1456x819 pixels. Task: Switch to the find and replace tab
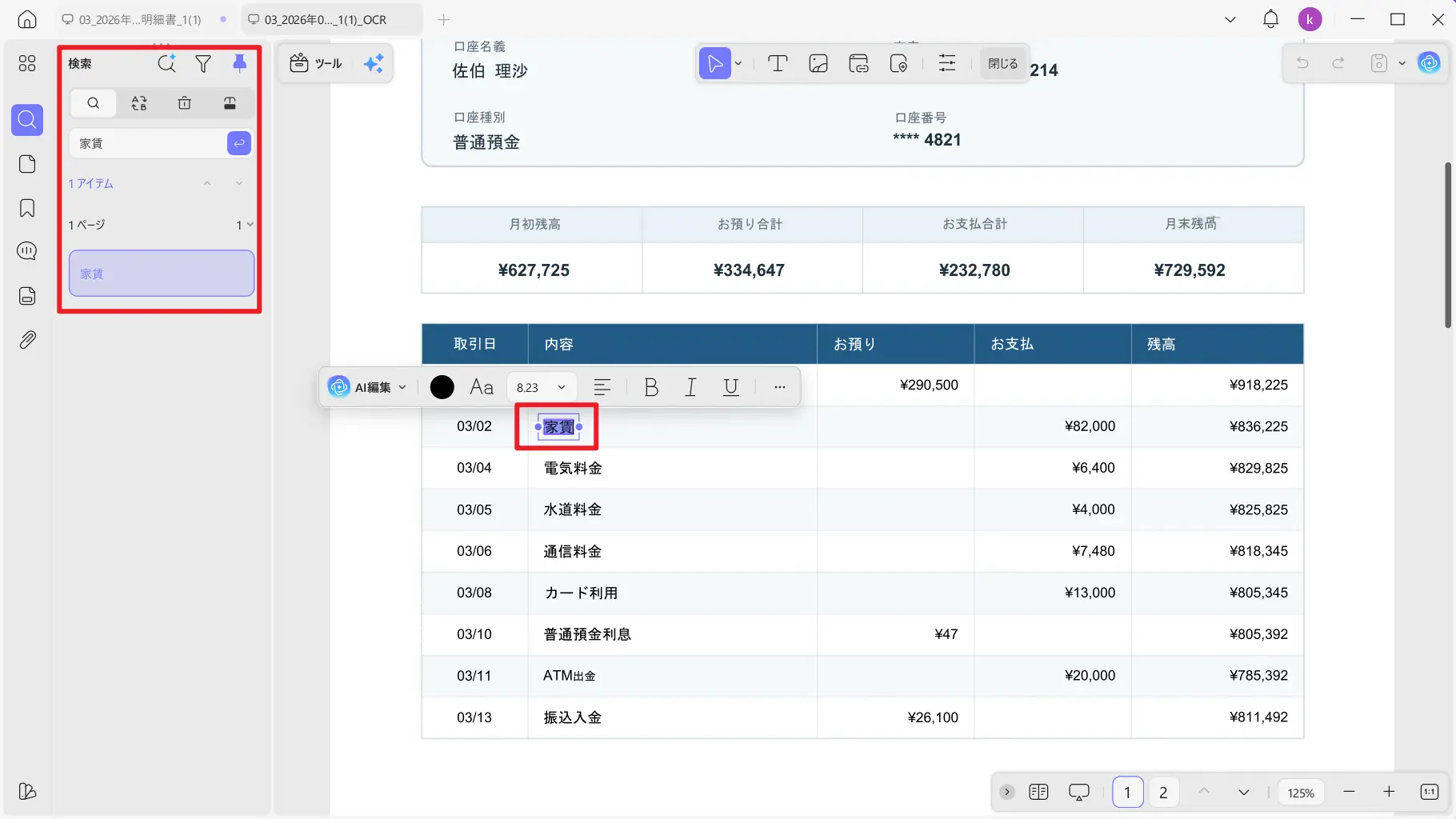click(139, 103)
